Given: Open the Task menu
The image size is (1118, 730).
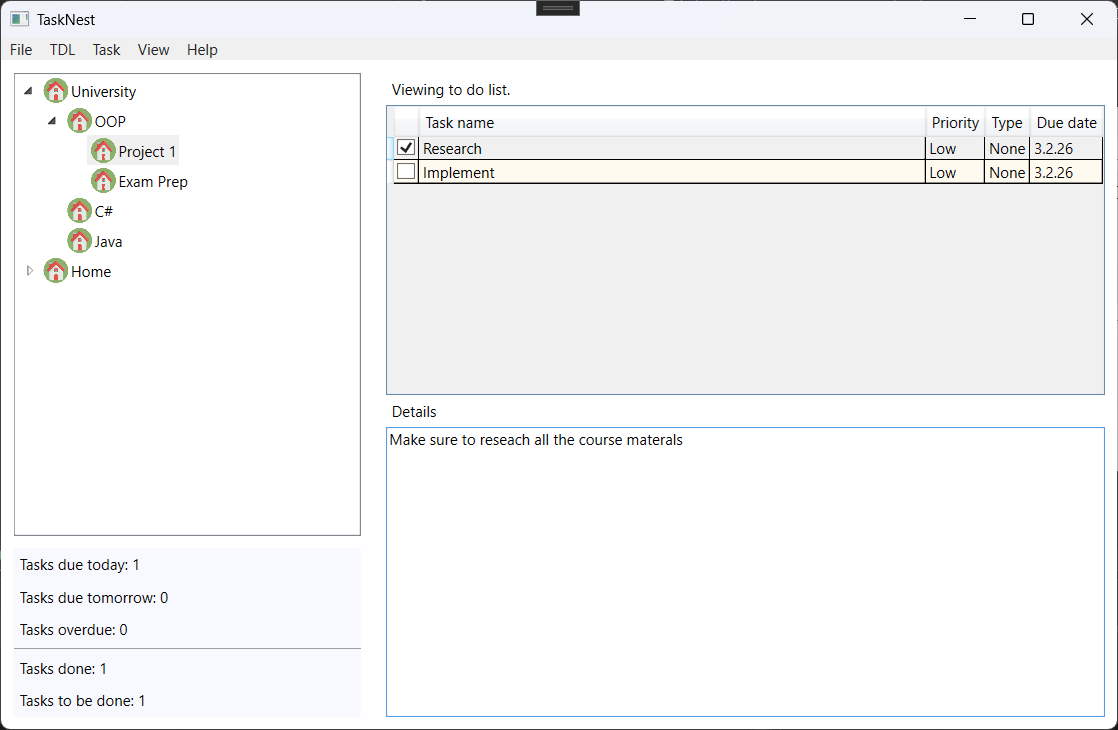Looking at the screenshot, I should (x=106, y=50).
